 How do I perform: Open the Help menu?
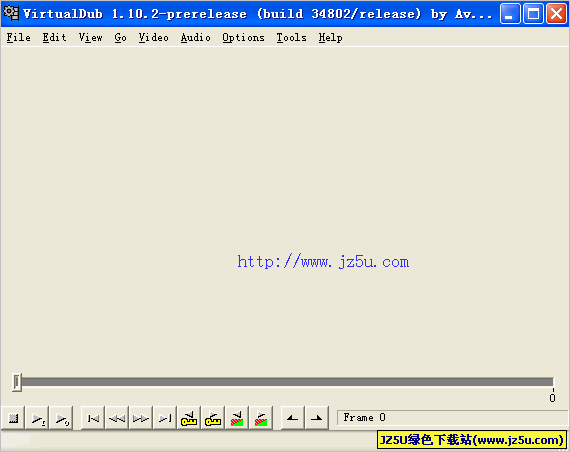(330, 37)
